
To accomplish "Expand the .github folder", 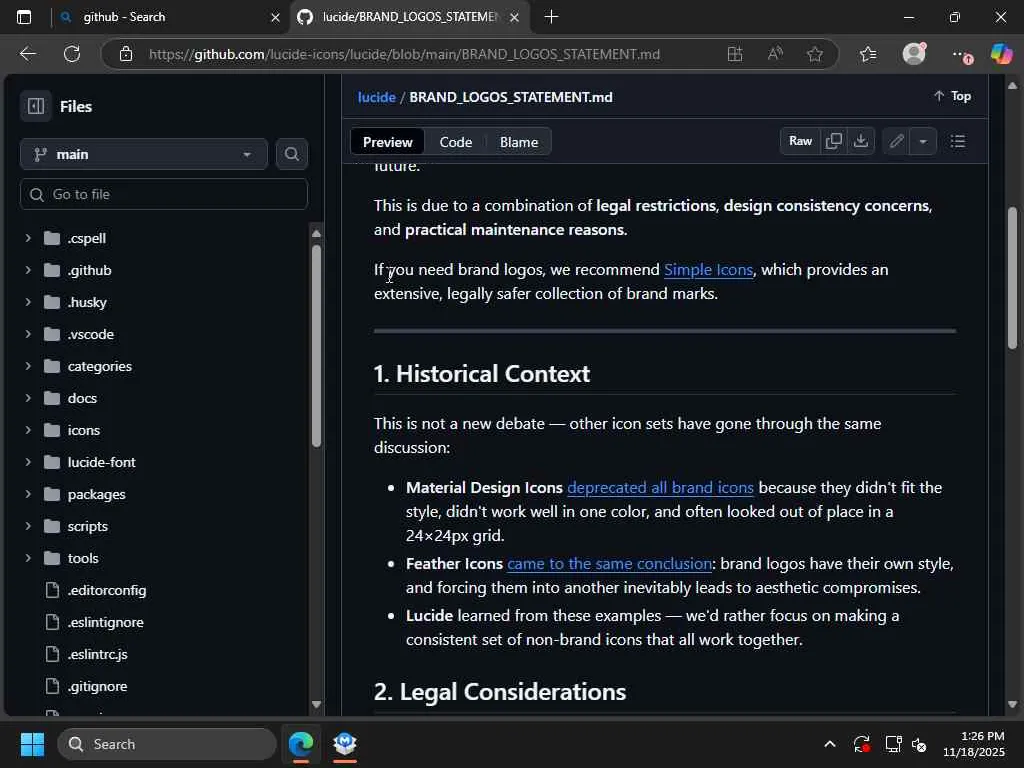I will (27, 270).
